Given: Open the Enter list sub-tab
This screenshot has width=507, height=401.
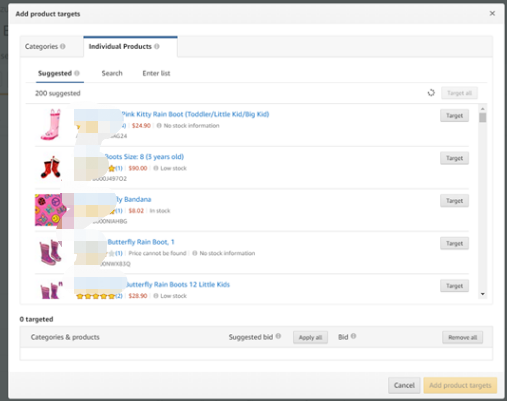Looking at the screenshot, I should point(156,73).
